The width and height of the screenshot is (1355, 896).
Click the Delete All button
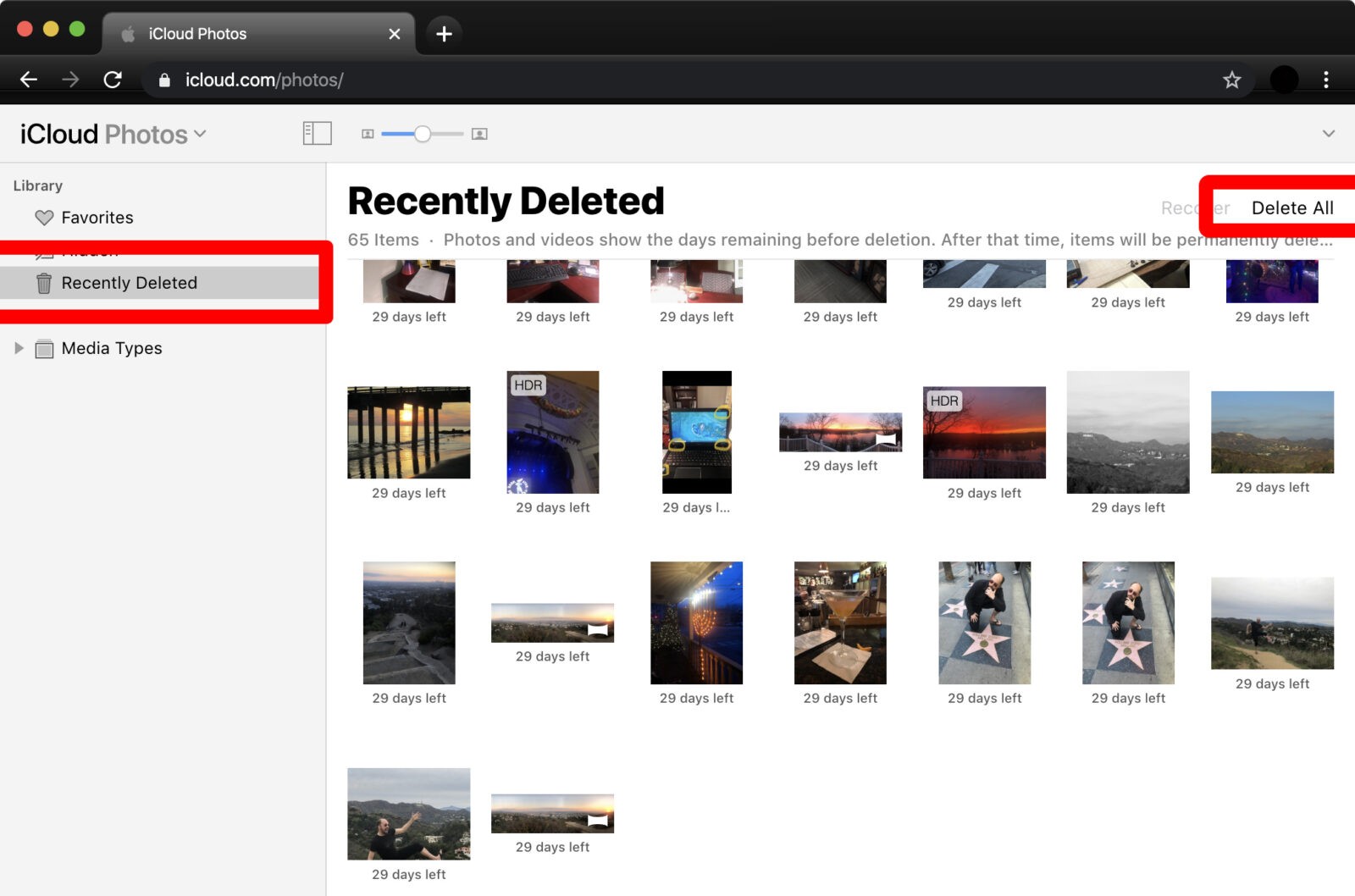(1291, 208)
